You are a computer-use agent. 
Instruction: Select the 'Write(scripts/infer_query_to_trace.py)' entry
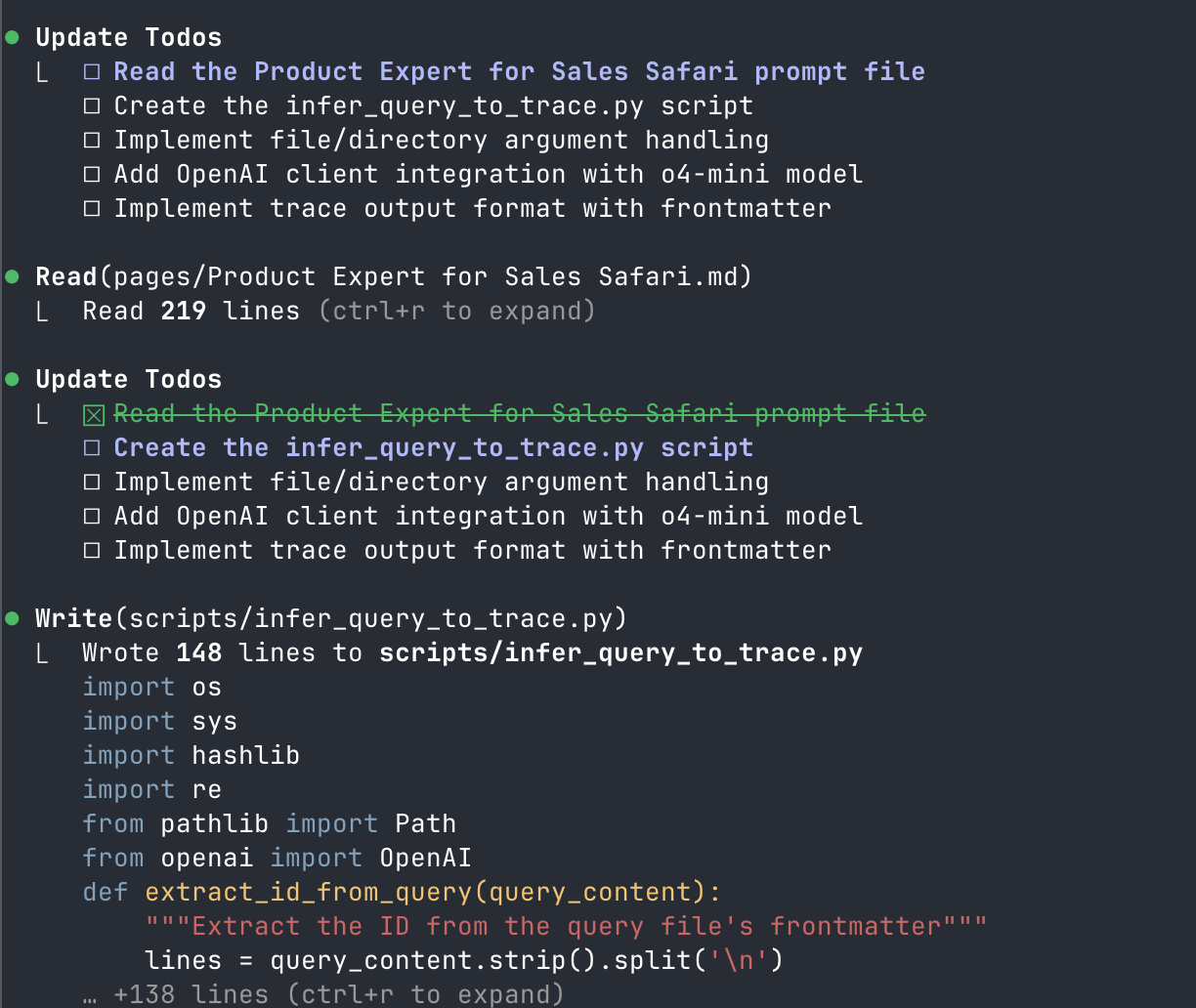tap(331, 619)
